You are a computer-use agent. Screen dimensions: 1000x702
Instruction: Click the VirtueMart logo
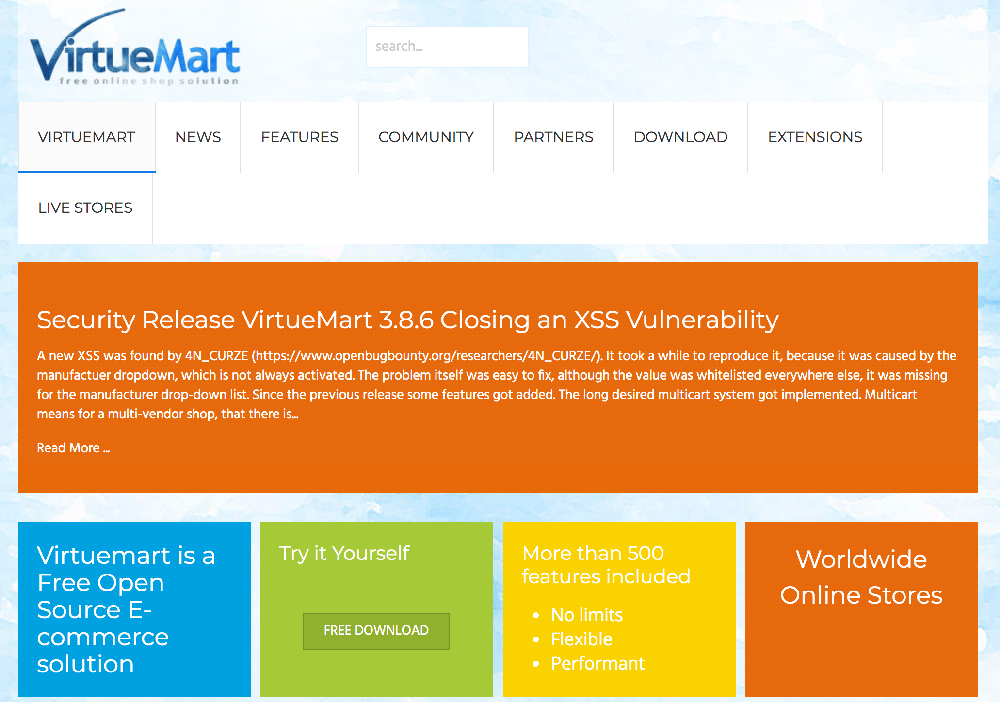click(135, 48)
